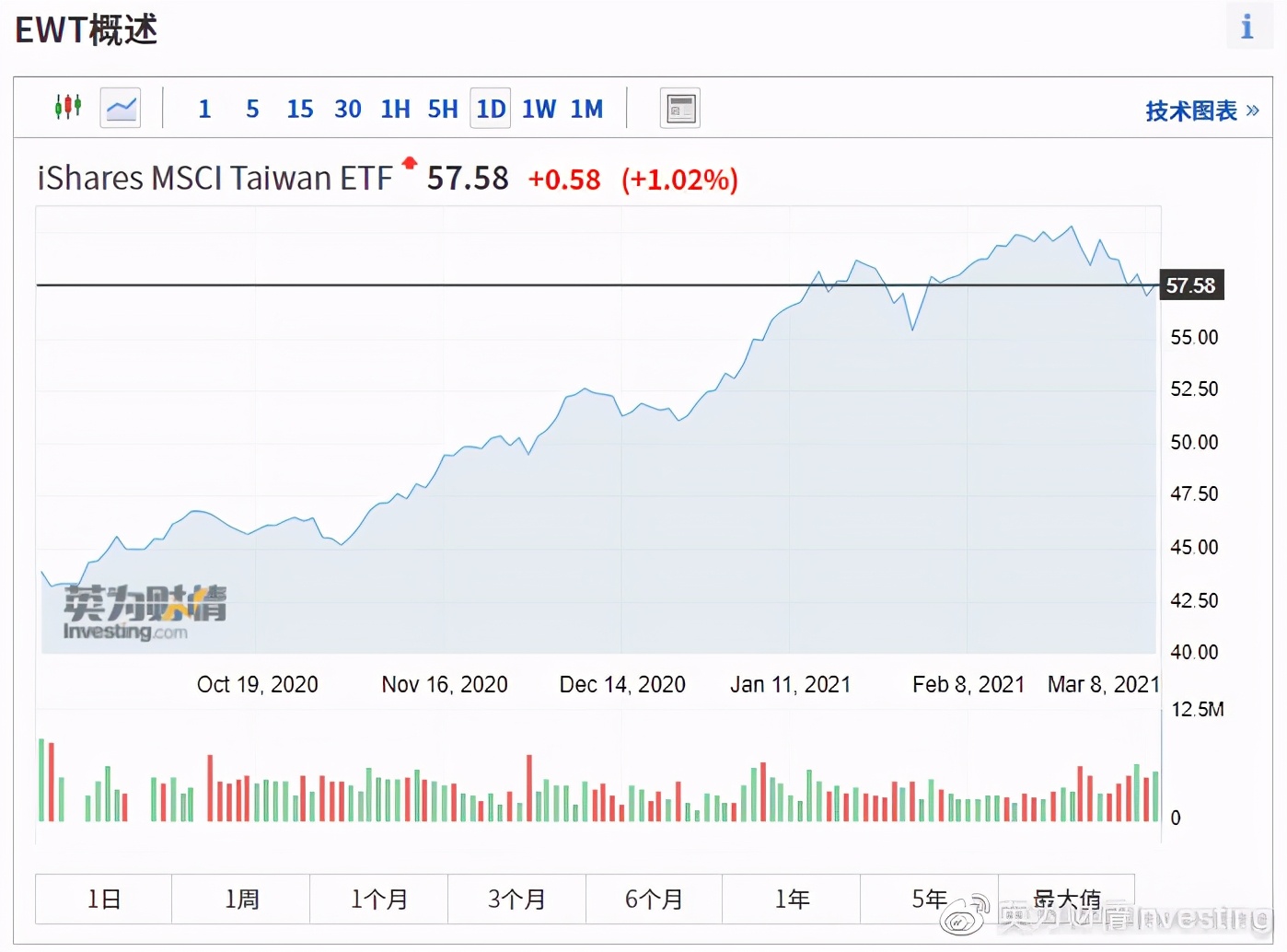Switch to the 30-minute interval
Viewport: 1287px width, 952px height.
[348, 110]
